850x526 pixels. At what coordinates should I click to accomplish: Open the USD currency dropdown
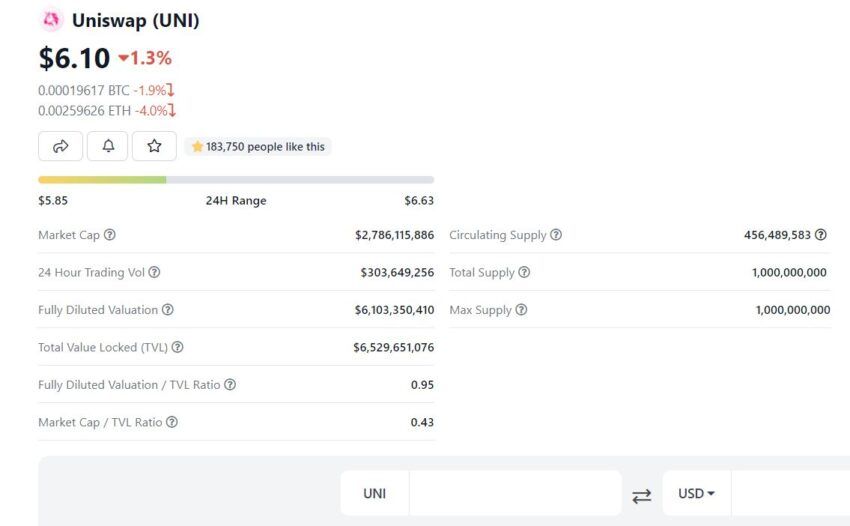(697, 493)
